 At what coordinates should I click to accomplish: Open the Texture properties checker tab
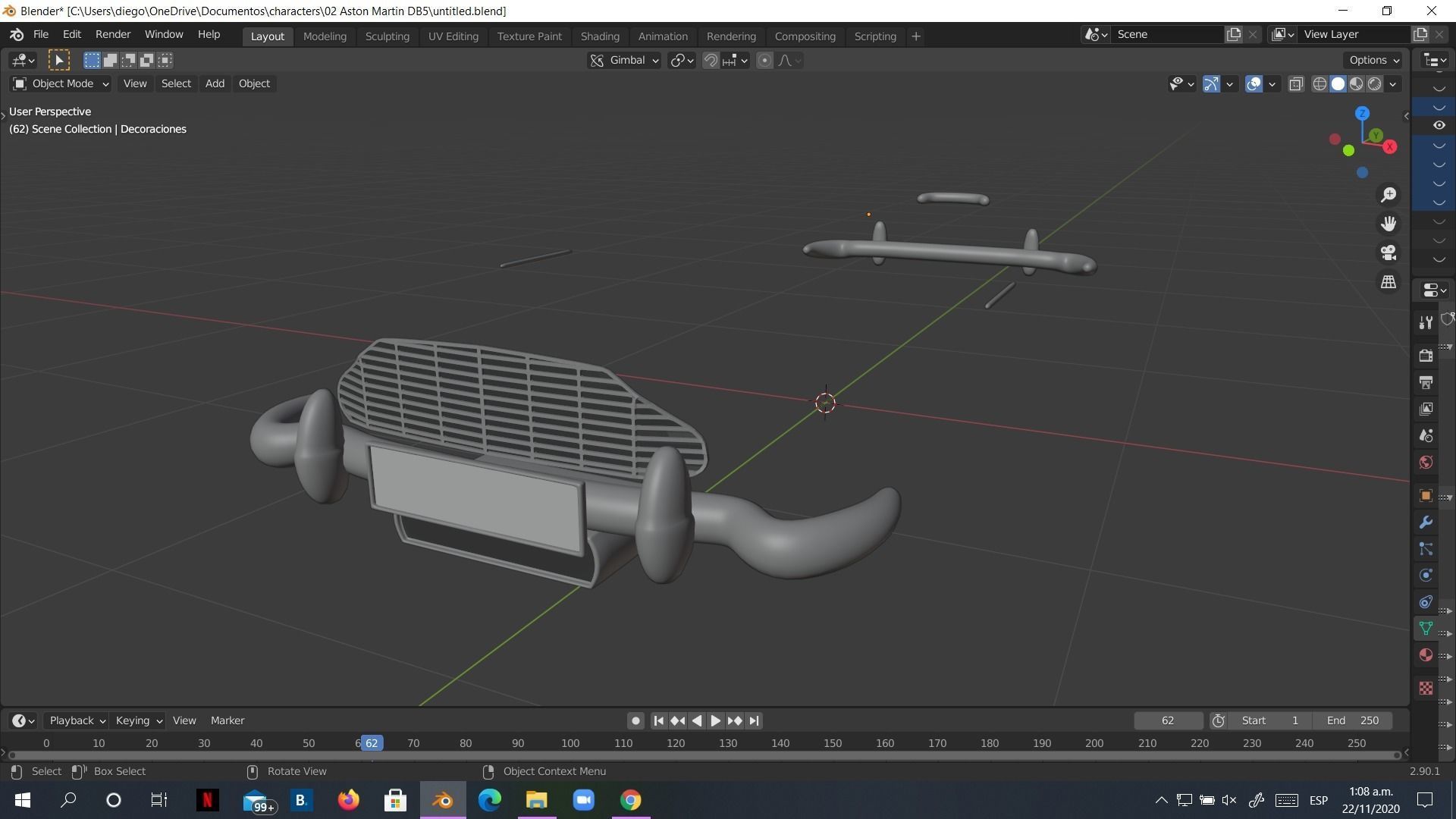[1426, 688]
